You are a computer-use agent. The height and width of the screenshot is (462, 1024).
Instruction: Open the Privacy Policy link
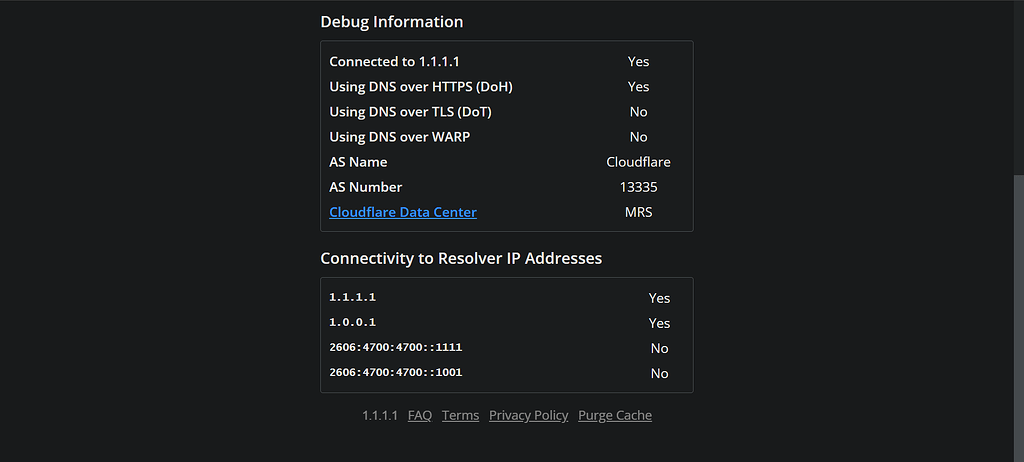528,415
